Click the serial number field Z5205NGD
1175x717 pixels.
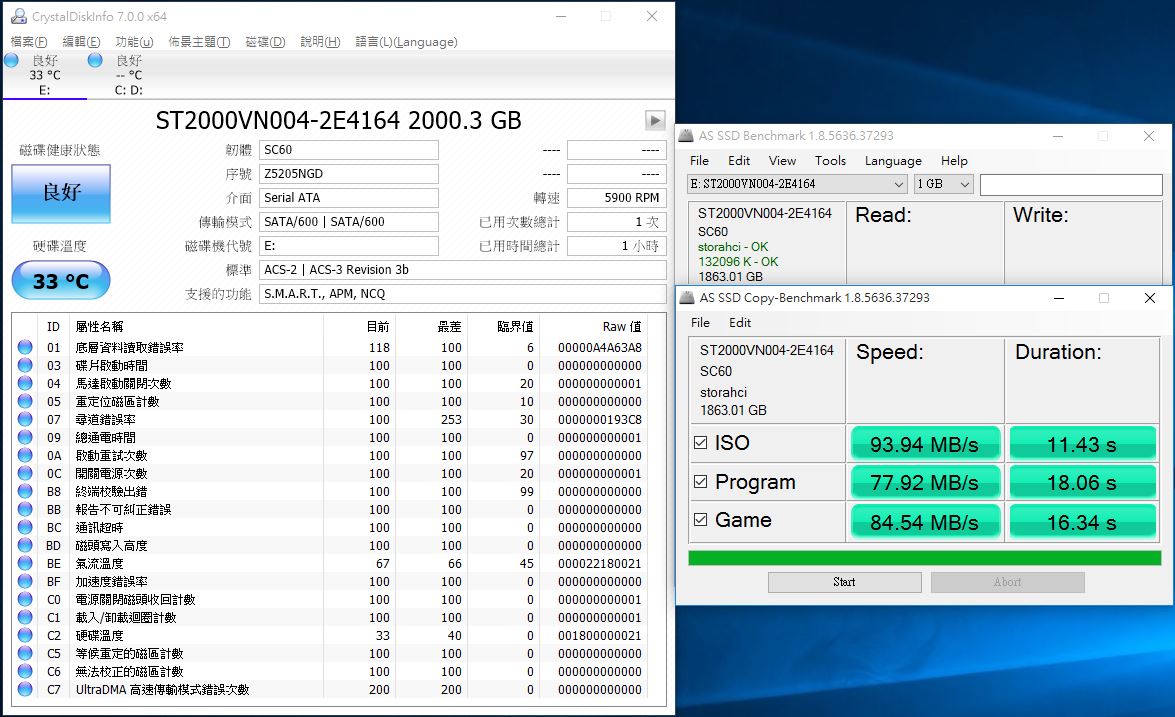point(349,174)
